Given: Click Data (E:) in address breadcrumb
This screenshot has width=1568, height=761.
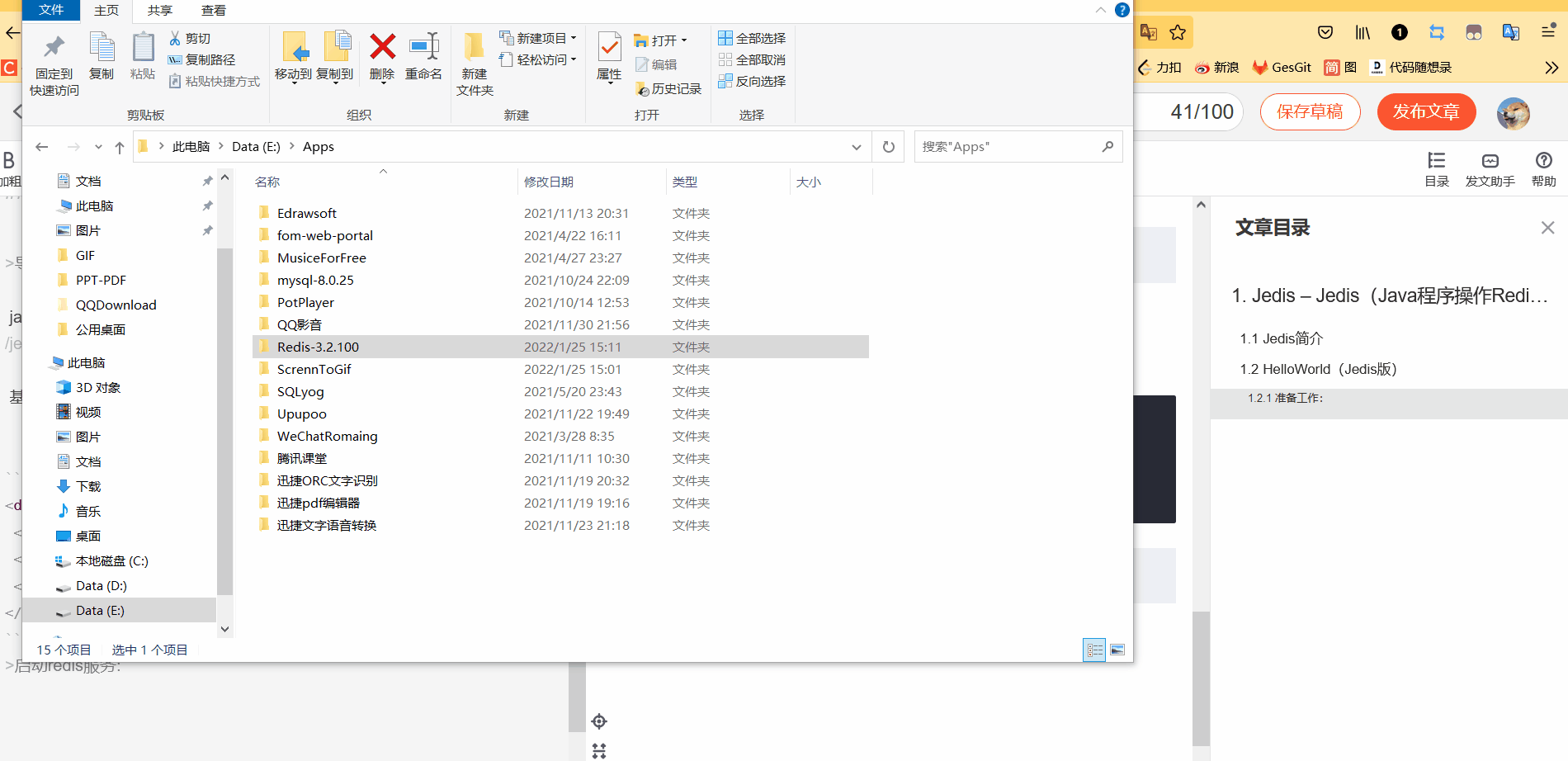Looking at the screenshot, I should pyautogui.click(x=256, y=147).
